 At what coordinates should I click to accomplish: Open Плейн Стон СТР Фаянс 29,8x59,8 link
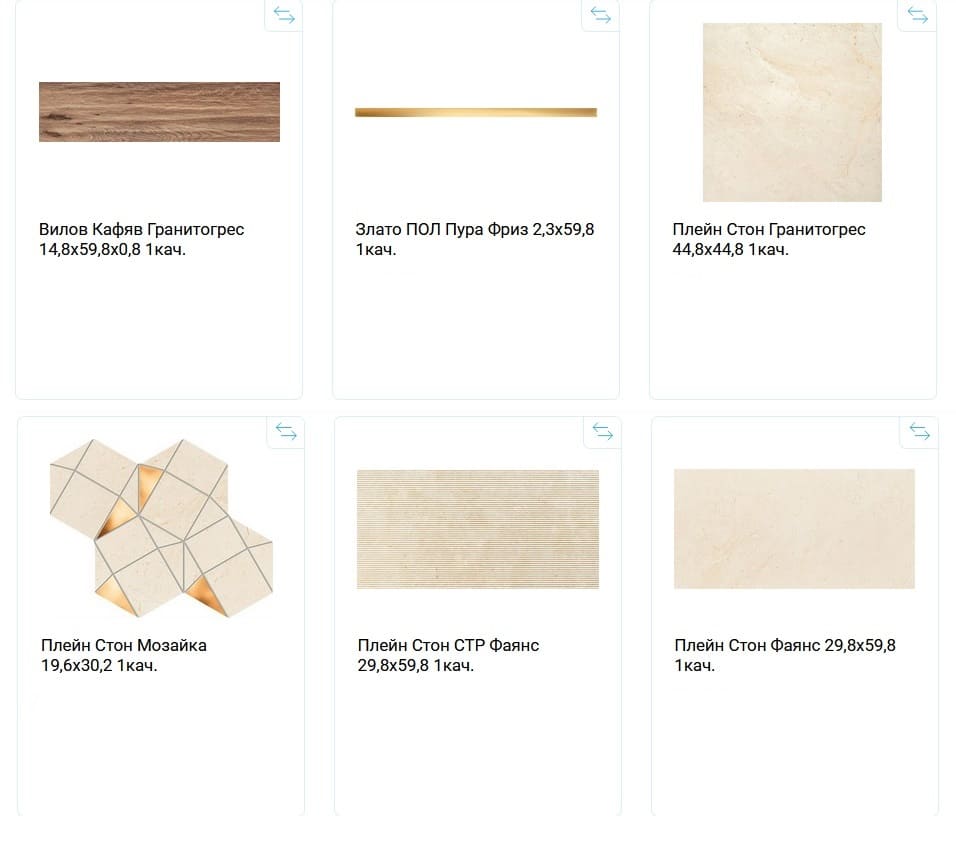pyautogui.click(x=448, y=655)
